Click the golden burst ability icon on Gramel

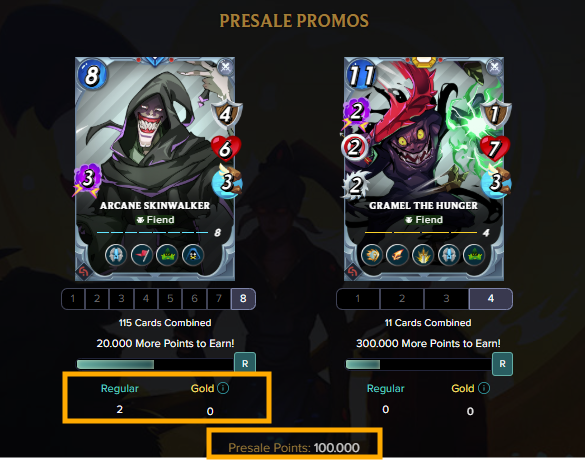pyautogui.click(x=423, y=255)
